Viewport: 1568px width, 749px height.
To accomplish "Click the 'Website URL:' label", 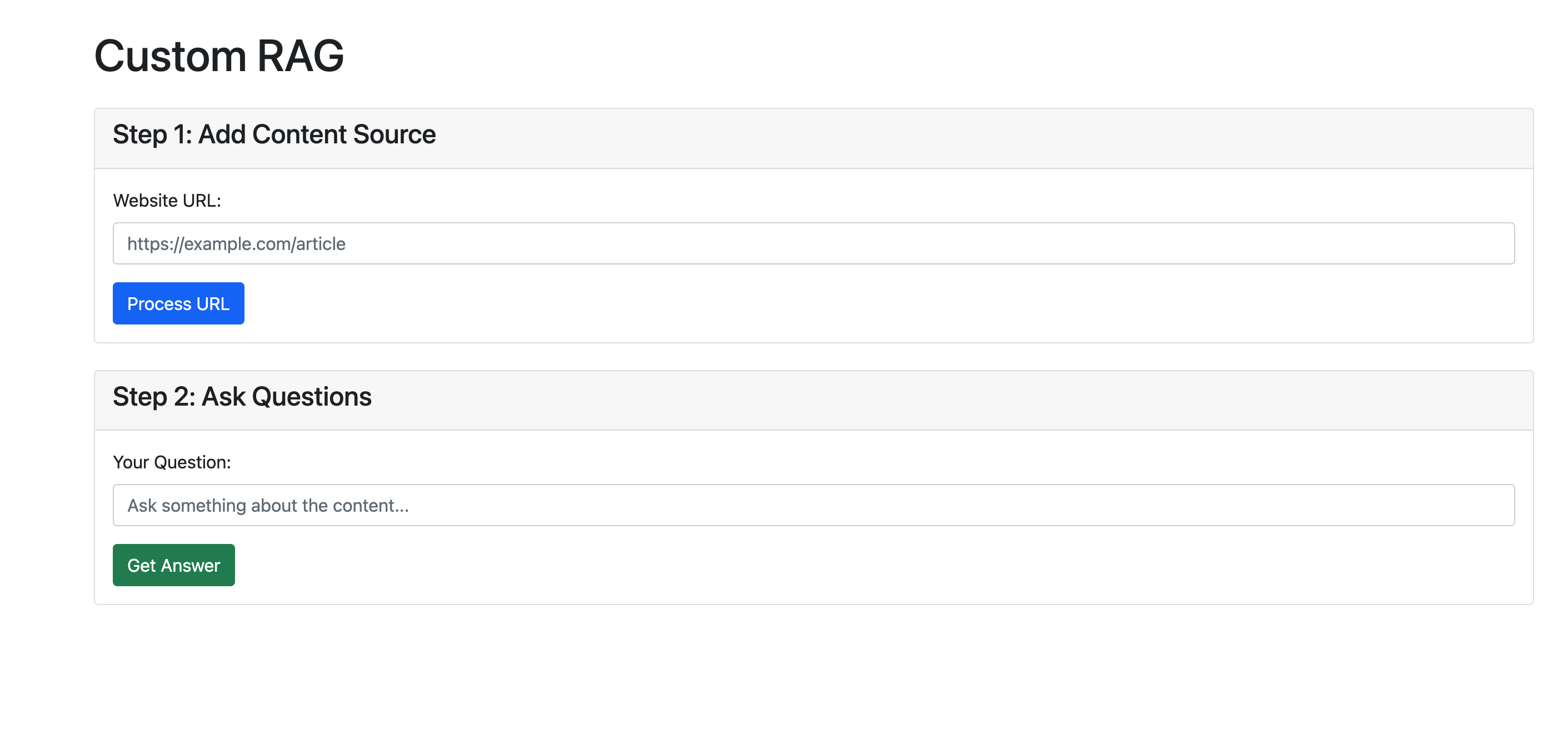I will point(167,201).
